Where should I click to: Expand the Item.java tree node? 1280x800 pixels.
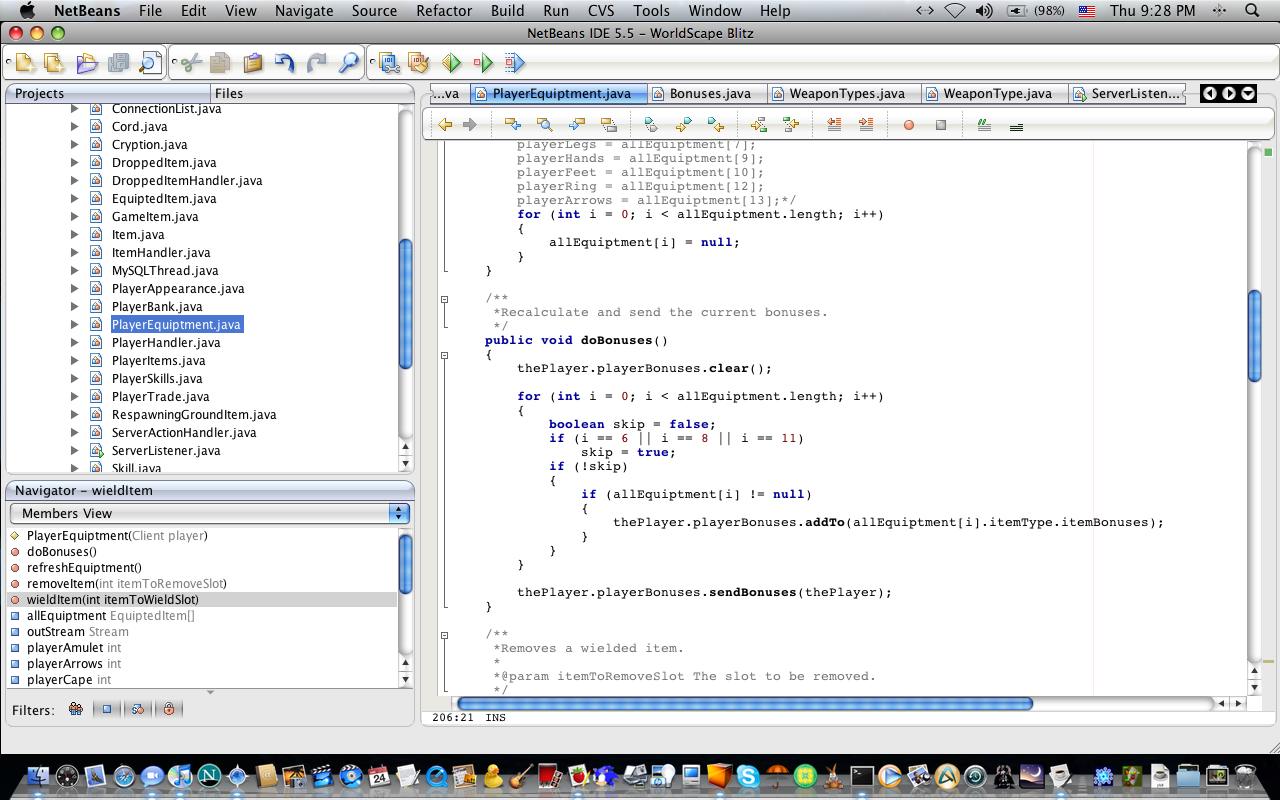pos(74,235)
